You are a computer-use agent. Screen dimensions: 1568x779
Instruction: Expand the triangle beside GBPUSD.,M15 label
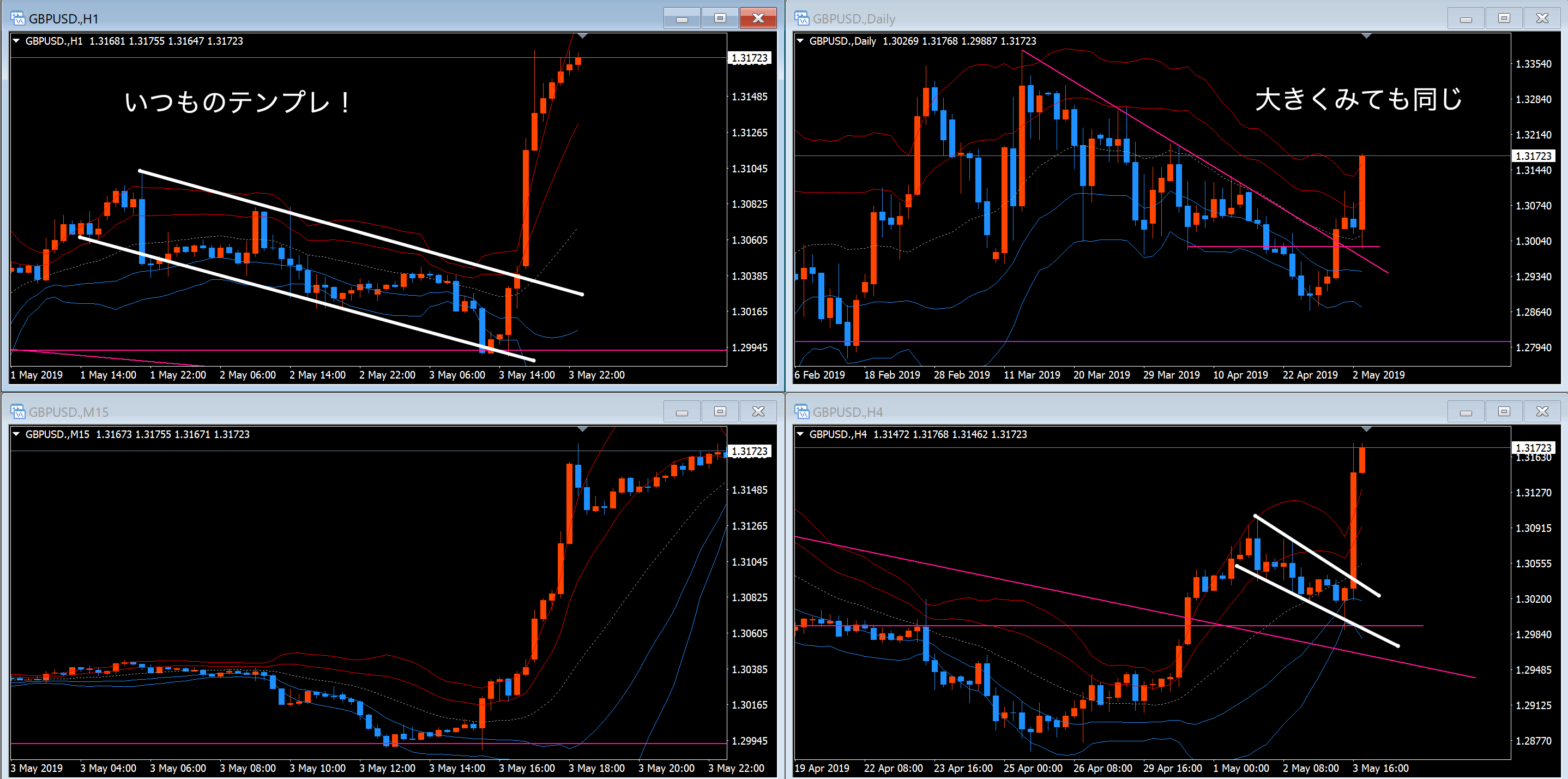(x=16, y=434)
